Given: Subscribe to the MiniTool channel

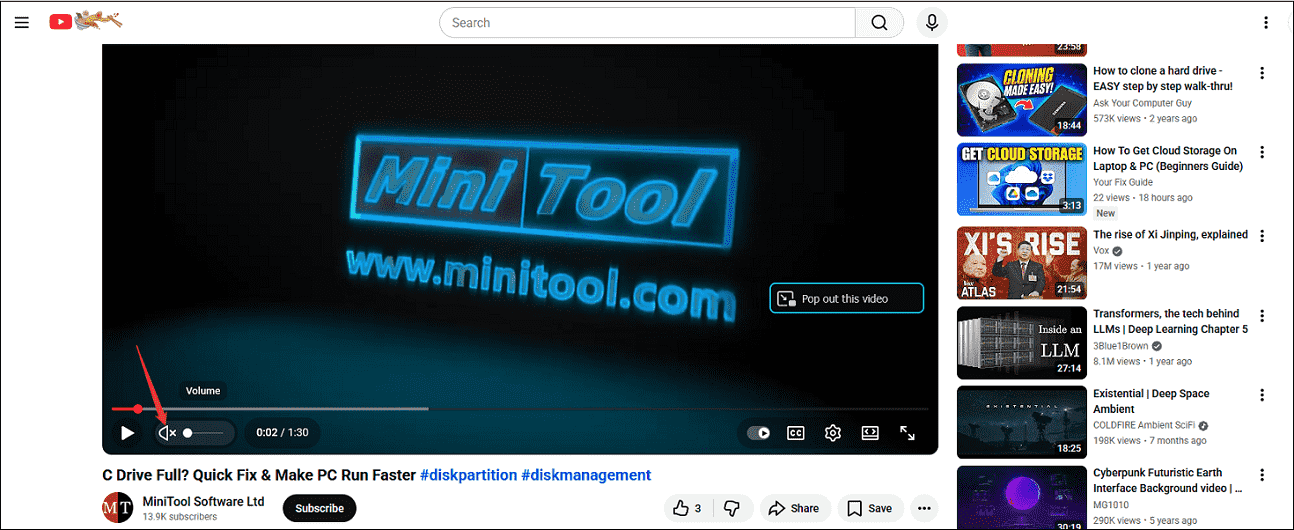Looking at the screenshot, I should pos(319,508).
